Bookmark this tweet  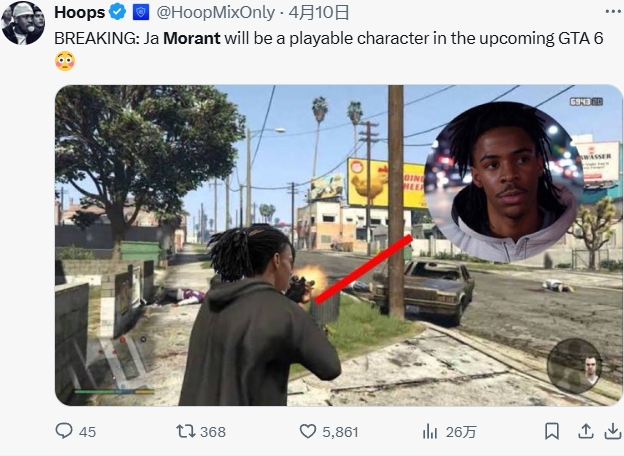coord(552,431)
